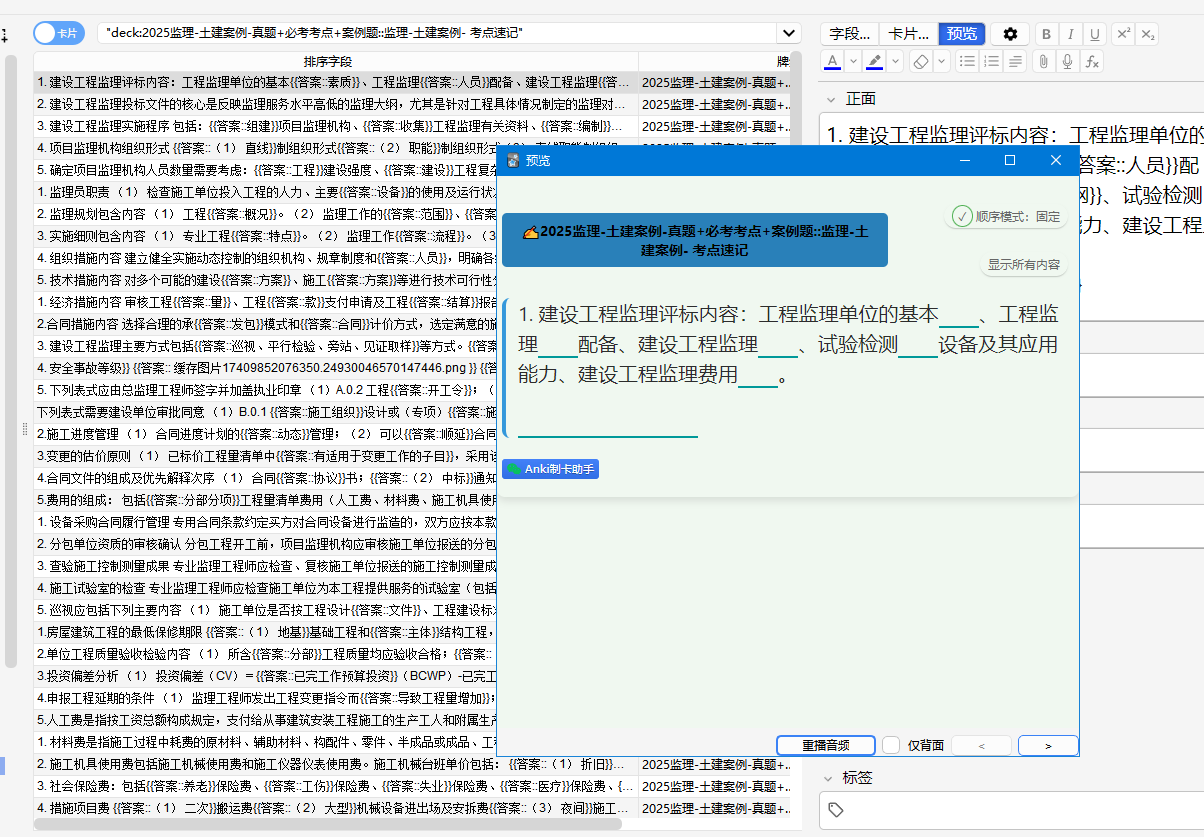The width and height of the screenshot is (1204, 837).
Task: Select row '4. 安全事故等级'
Action: [265, 367]
